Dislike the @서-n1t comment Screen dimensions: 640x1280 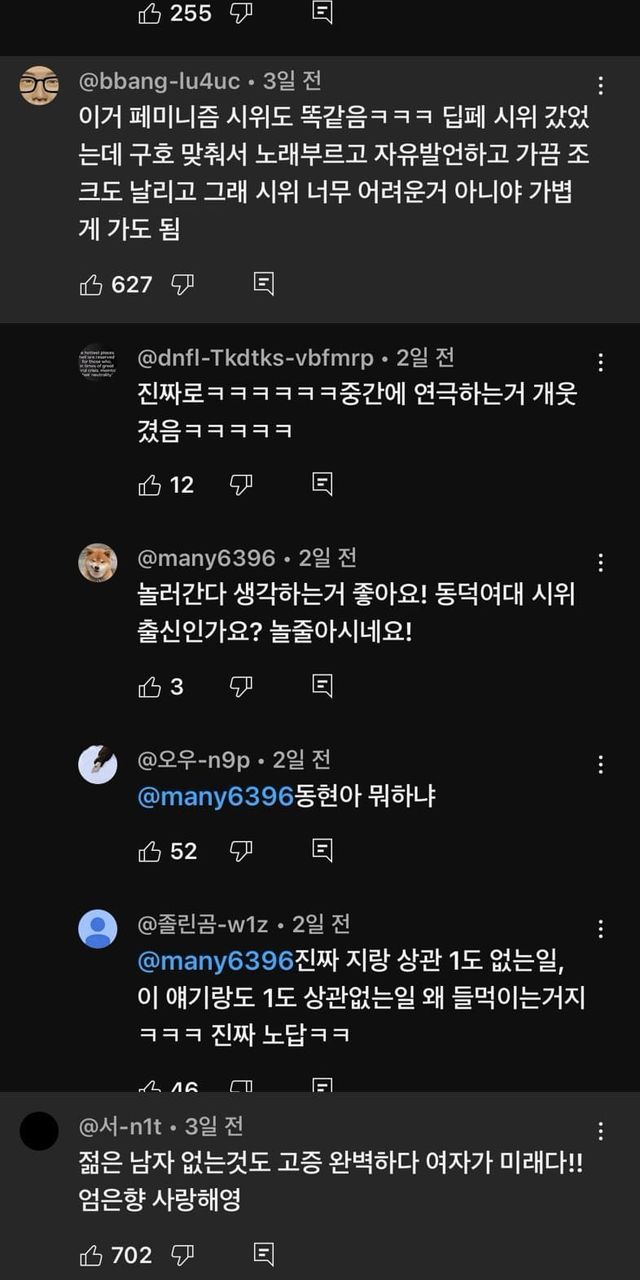click(182, 1254)
